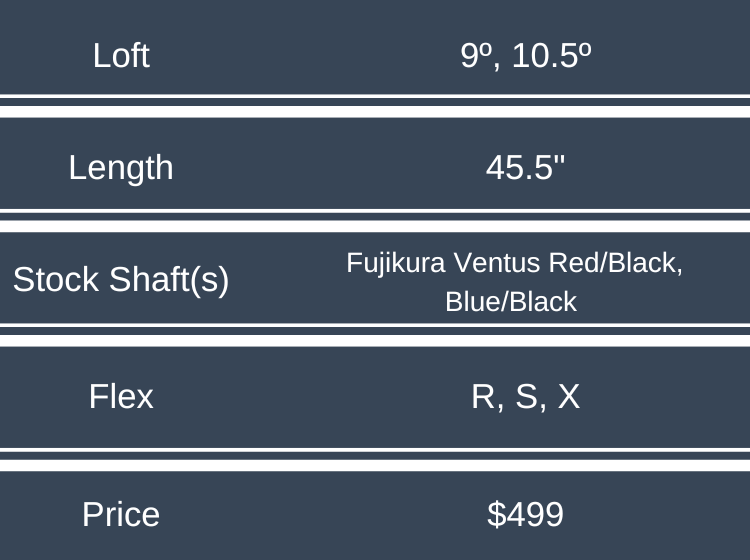750x560 pixels.
Task: Click the Price label
Action: click(x=121, y=514)
